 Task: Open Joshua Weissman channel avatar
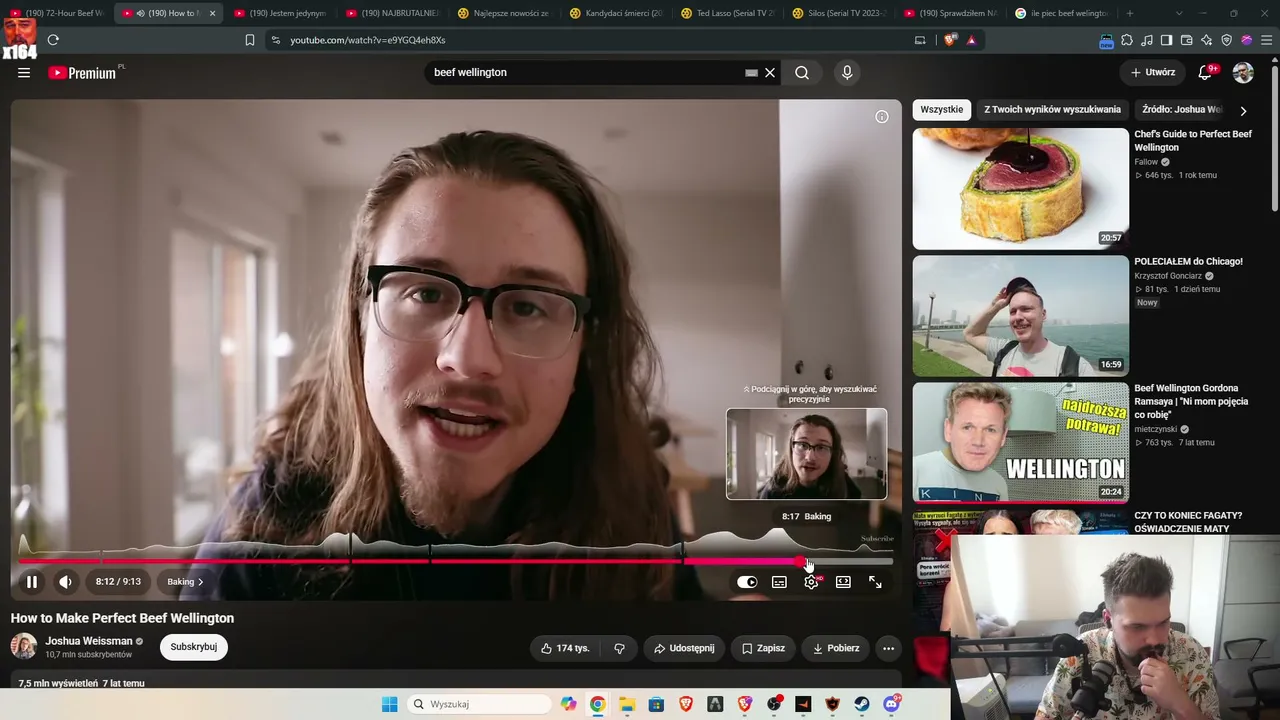[x=24, y=646]
